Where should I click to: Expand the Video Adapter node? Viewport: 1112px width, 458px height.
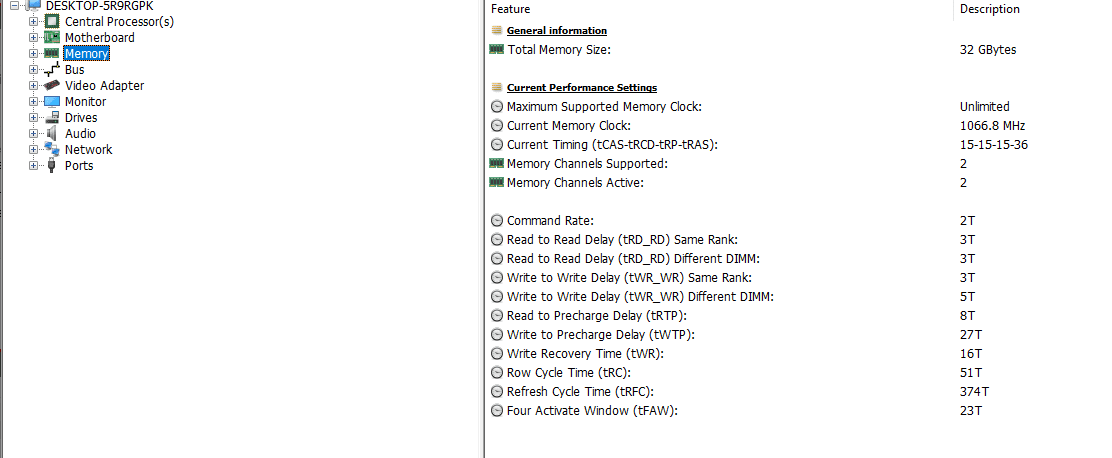(33, 86)
